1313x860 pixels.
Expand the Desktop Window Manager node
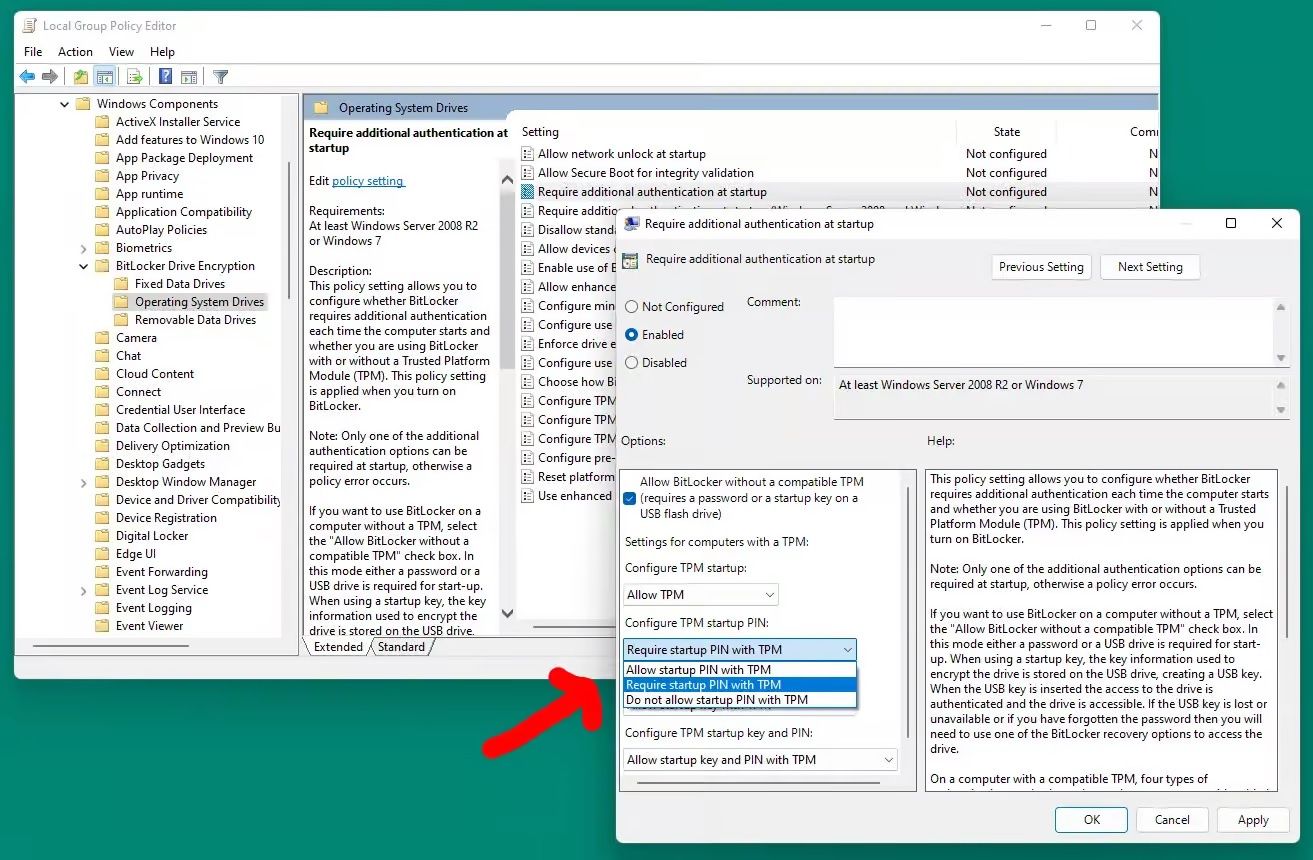coord(83,482)
